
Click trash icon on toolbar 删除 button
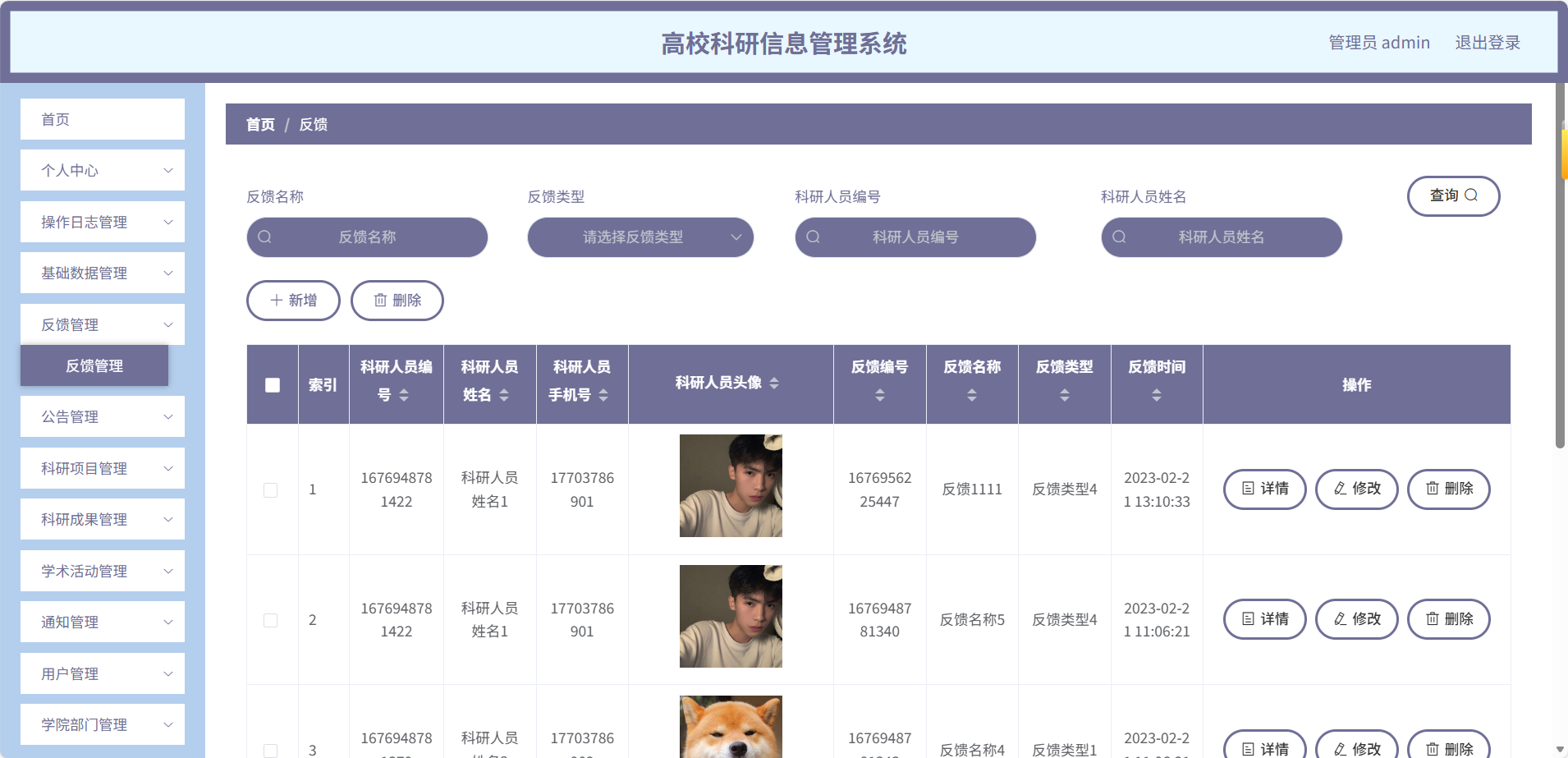coord(380,301)
